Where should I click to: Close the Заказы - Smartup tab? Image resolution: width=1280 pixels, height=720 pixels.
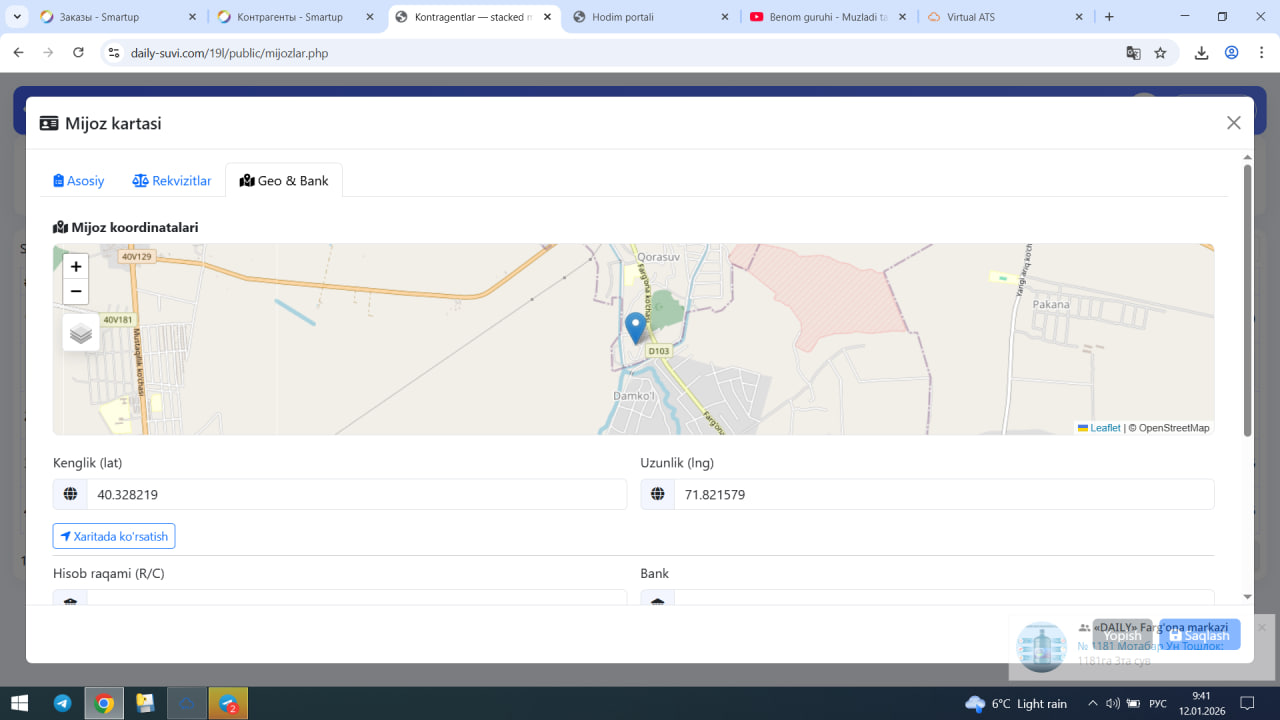pyautogui.click(x=192, y=17)
